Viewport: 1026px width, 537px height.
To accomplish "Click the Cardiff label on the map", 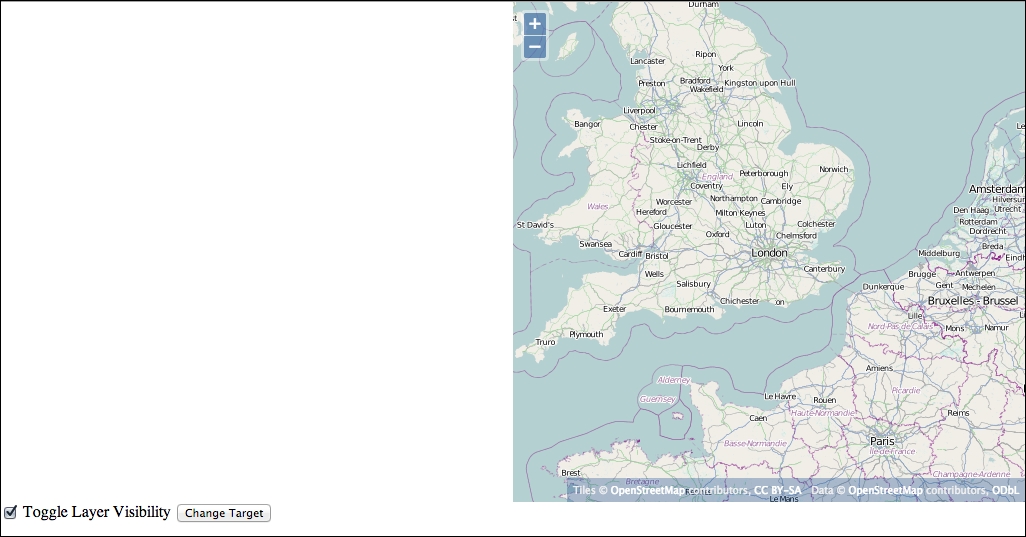I will [630, 254].
